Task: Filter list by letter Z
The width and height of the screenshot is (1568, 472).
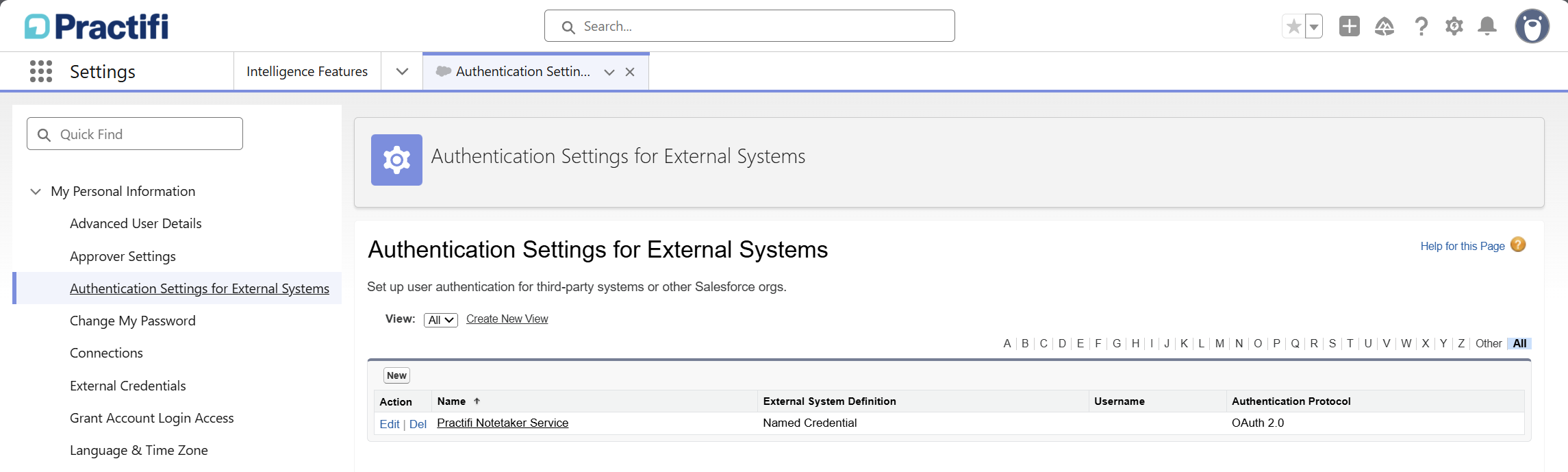Action: point(1461,343)
